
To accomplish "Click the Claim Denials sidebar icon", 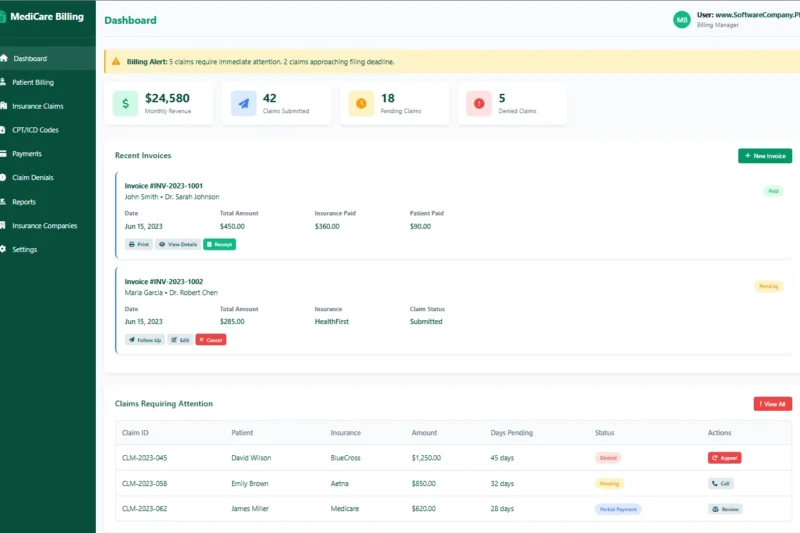I will [3, 177].
